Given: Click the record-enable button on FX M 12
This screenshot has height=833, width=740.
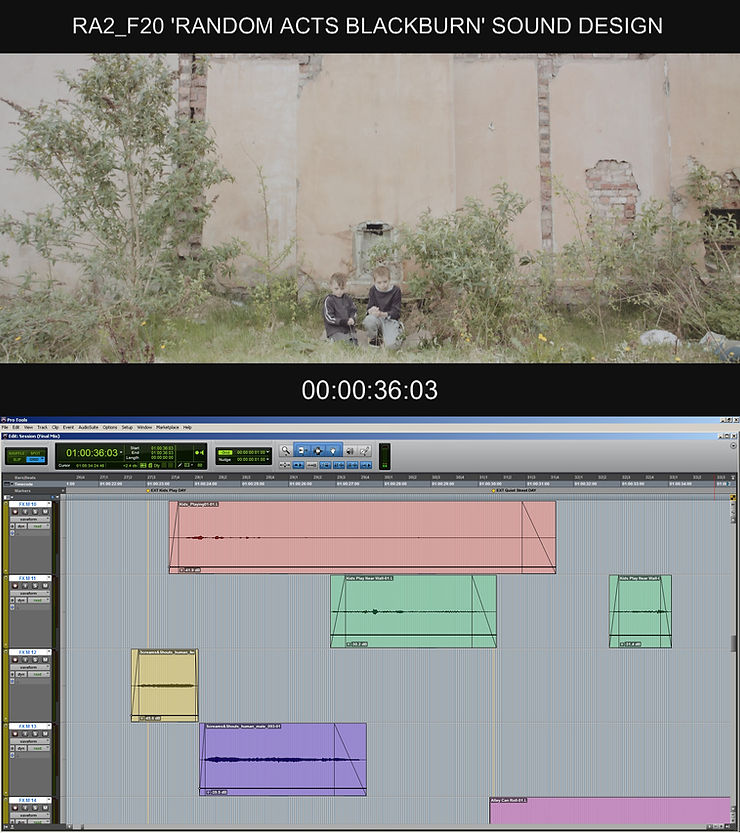Looking at the screenshot, I should [x=15, y=659].
